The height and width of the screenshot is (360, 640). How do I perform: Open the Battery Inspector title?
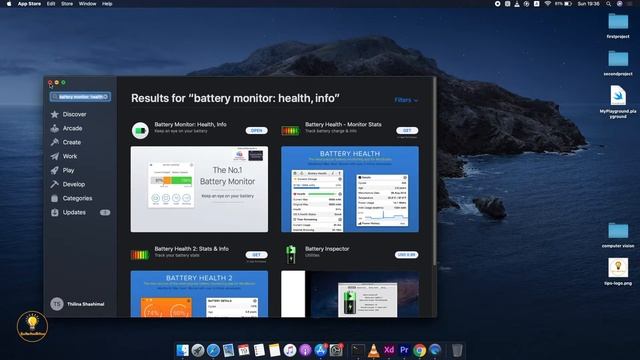(327, 249)
